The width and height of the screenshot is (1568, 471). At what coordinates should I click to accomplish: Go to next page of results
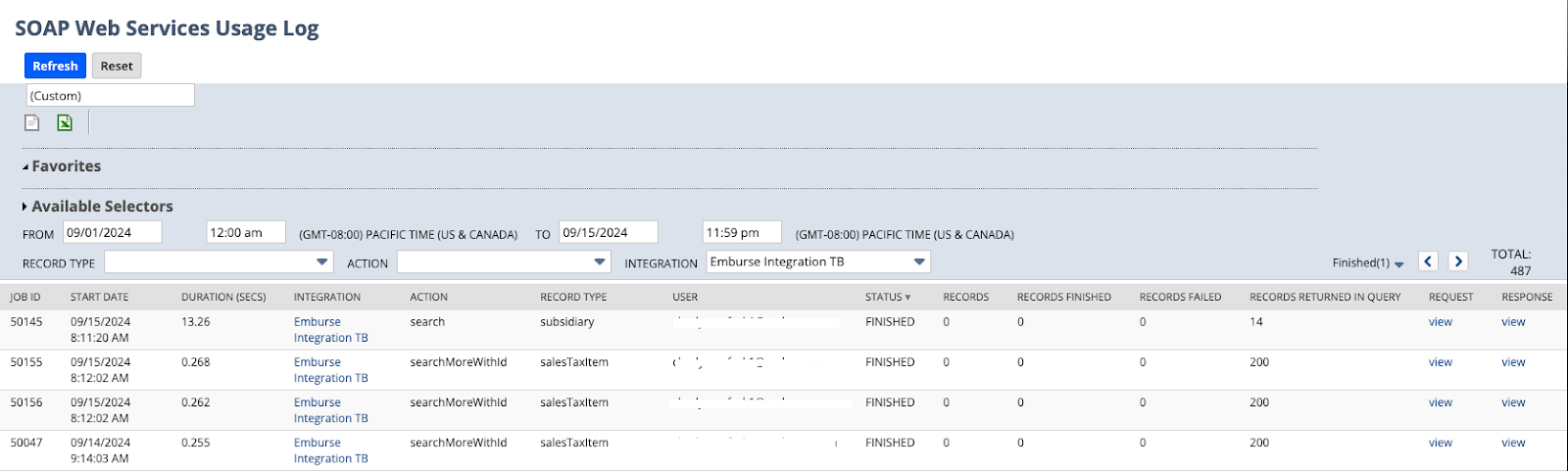1458,261
